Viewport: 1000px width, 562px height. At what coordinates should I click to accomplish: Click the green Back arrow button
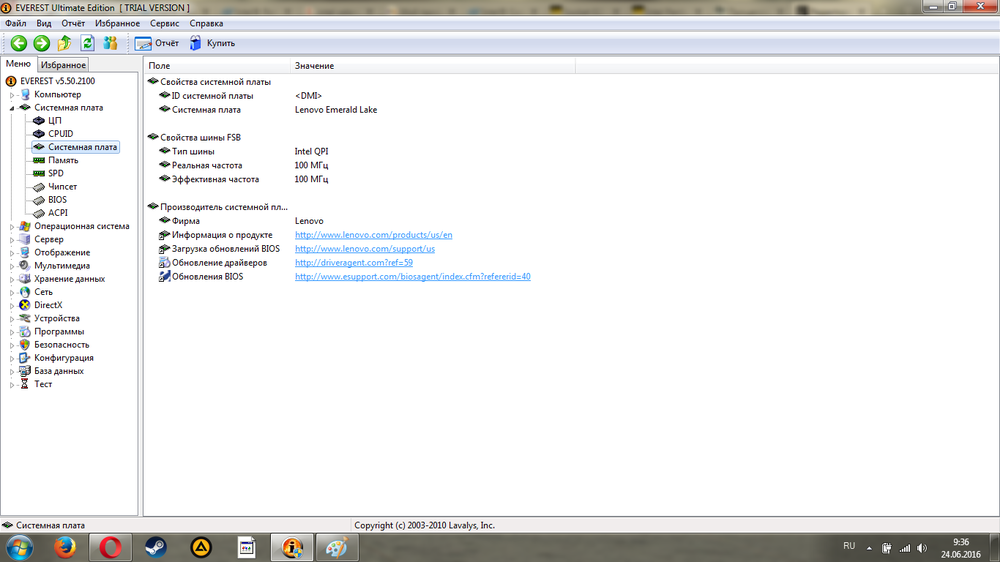(x=18, y=43)
